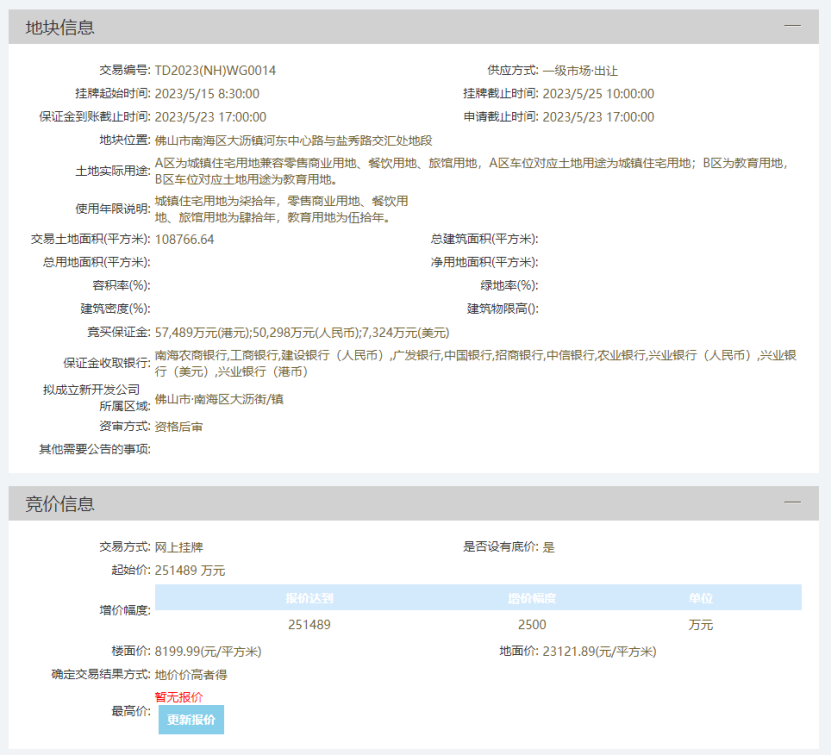Collapse the 竞价信息 section
Image resolution: width=831 pixels, height=755 pixels.
coord(792,502)
